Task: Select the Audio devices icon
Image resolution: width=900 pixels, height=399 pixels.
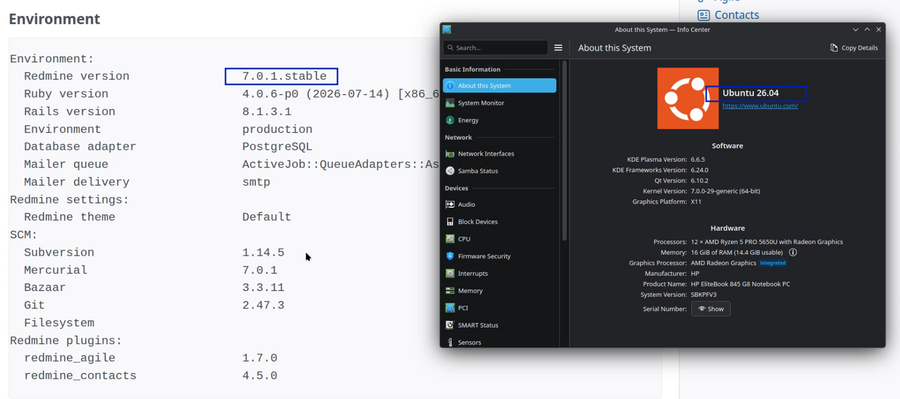Action: coord(450,204)
